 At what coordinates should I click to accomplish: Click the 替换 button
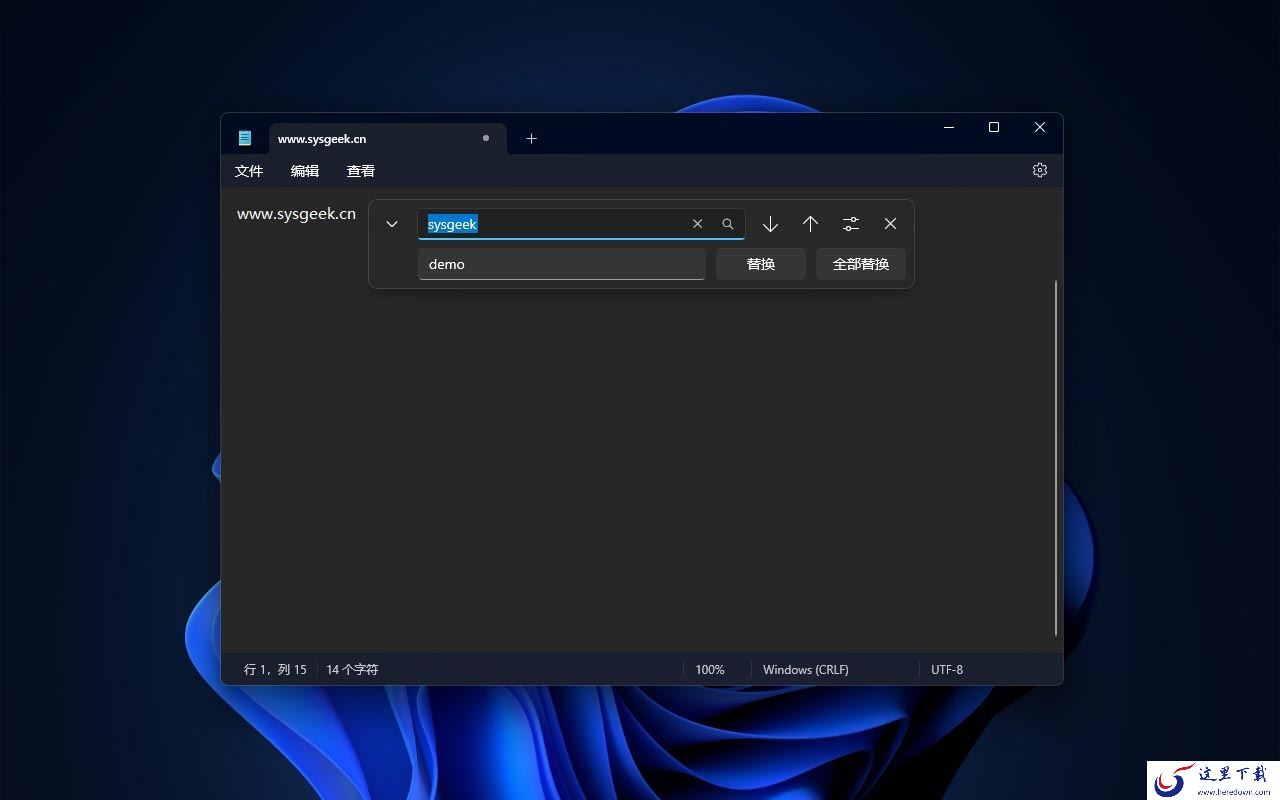[761, 264]
